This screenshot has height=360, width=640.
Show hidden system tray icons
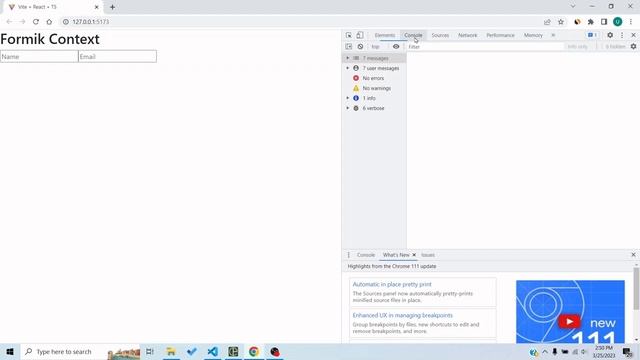[x=544, y=351]
